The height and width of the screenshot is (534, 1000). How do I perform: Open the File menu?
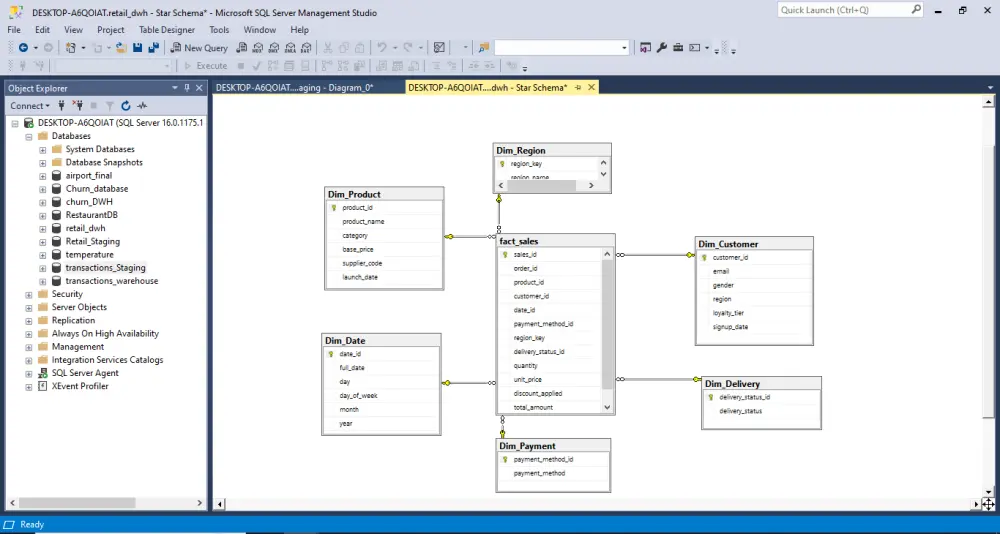tap(14, 29)
